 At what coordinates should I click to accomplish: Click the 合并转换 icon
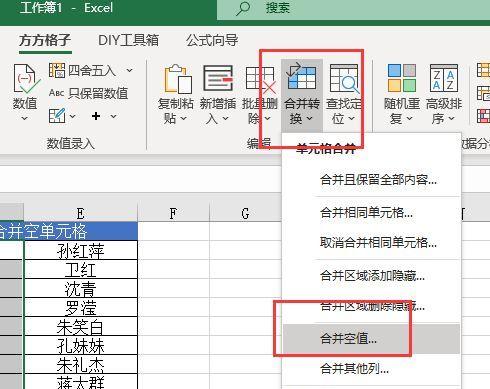click(301, 77)
